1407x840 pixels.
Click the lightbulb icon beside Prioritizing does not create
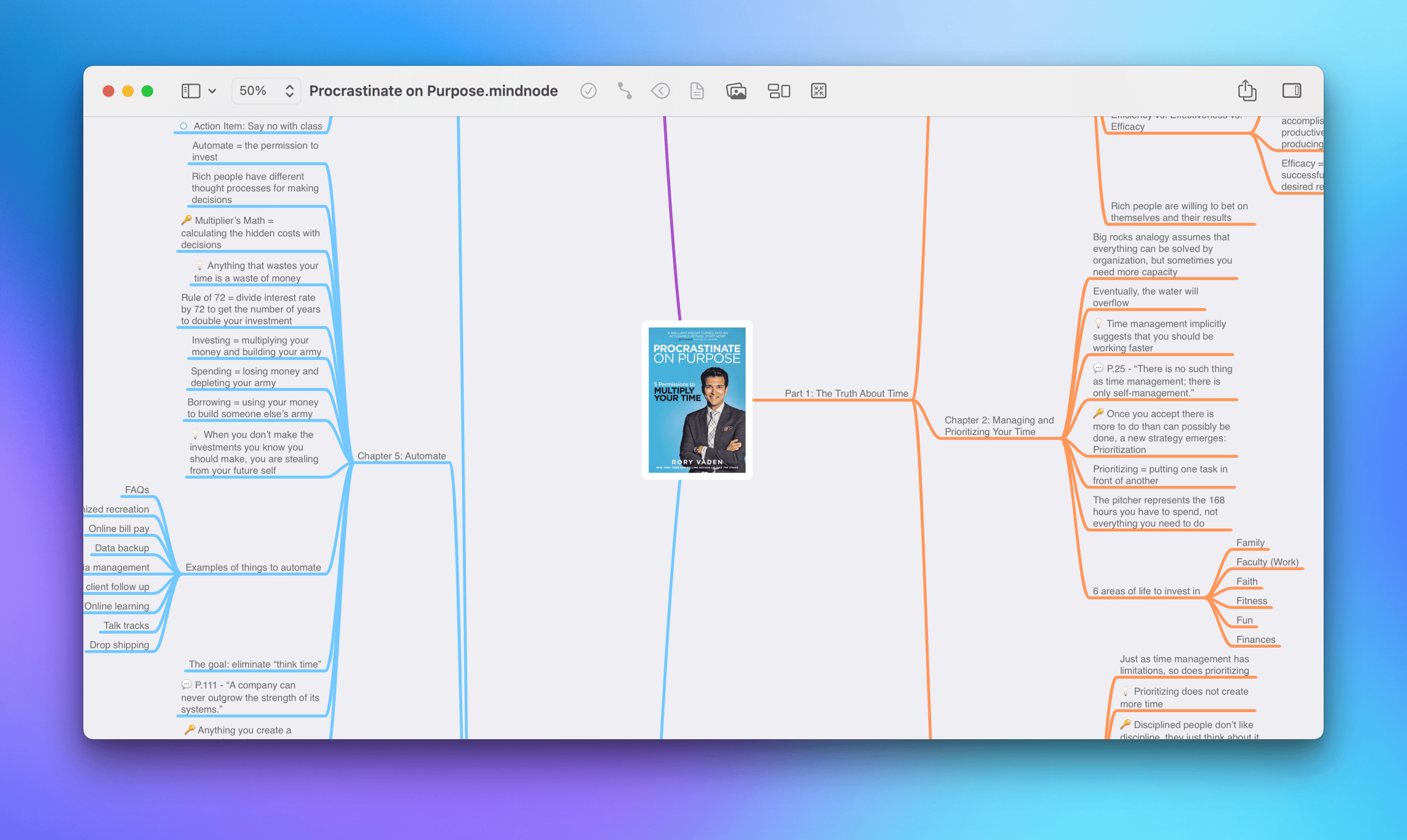(1125, 691)
